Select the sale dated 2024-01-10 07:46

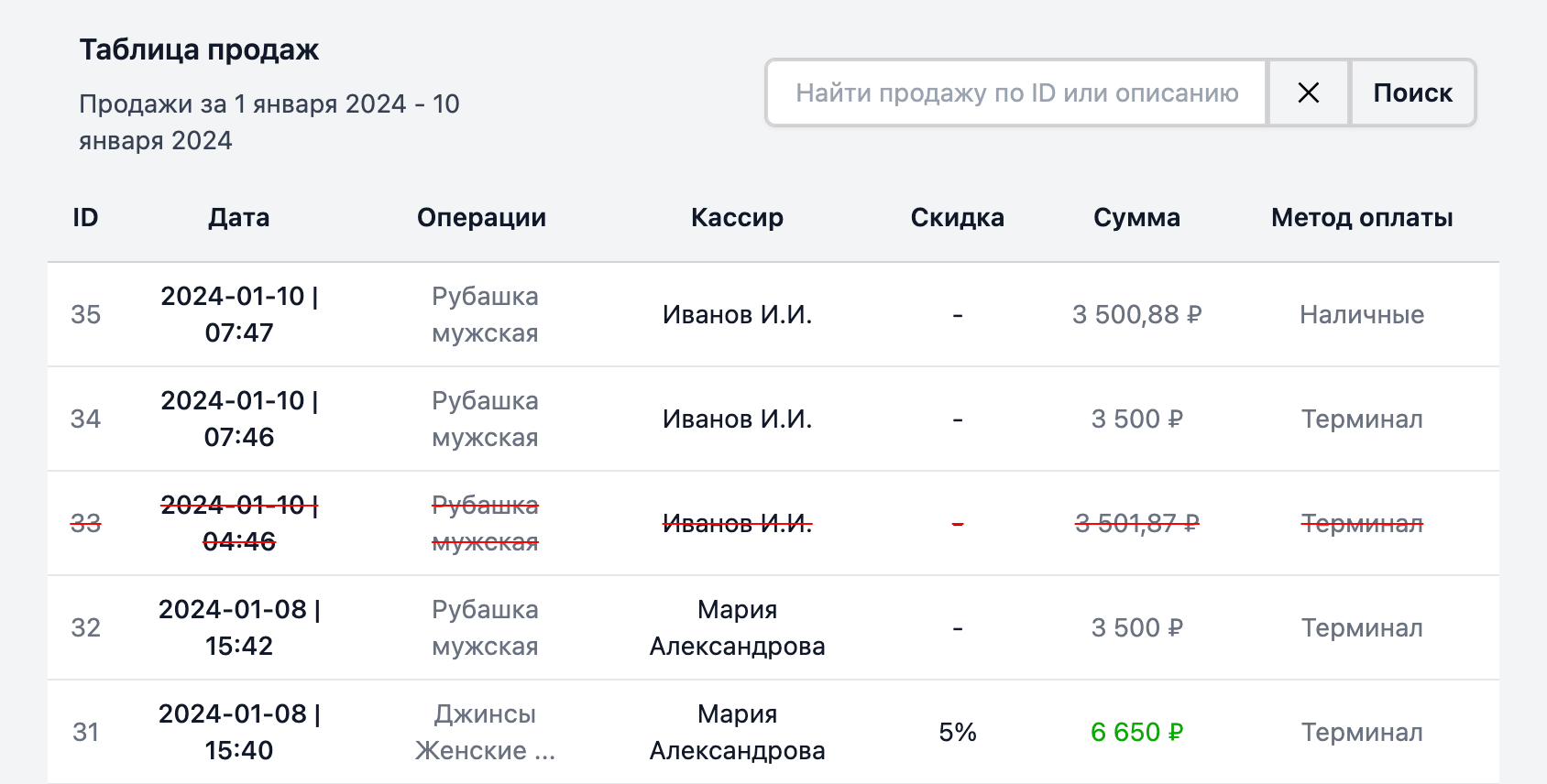[239, 419]
